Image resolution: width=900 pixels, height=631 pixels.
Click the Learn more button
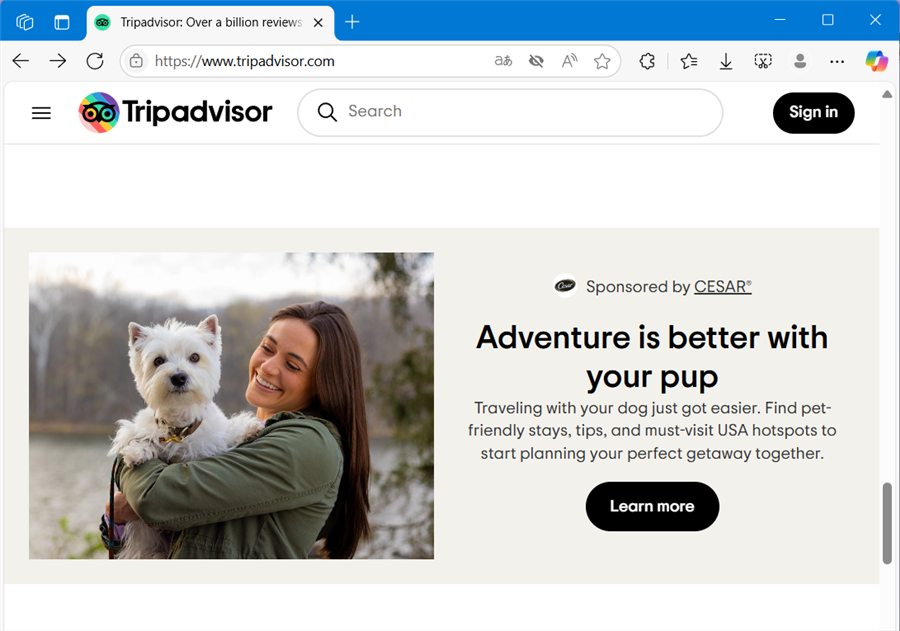tap(652, 506)
